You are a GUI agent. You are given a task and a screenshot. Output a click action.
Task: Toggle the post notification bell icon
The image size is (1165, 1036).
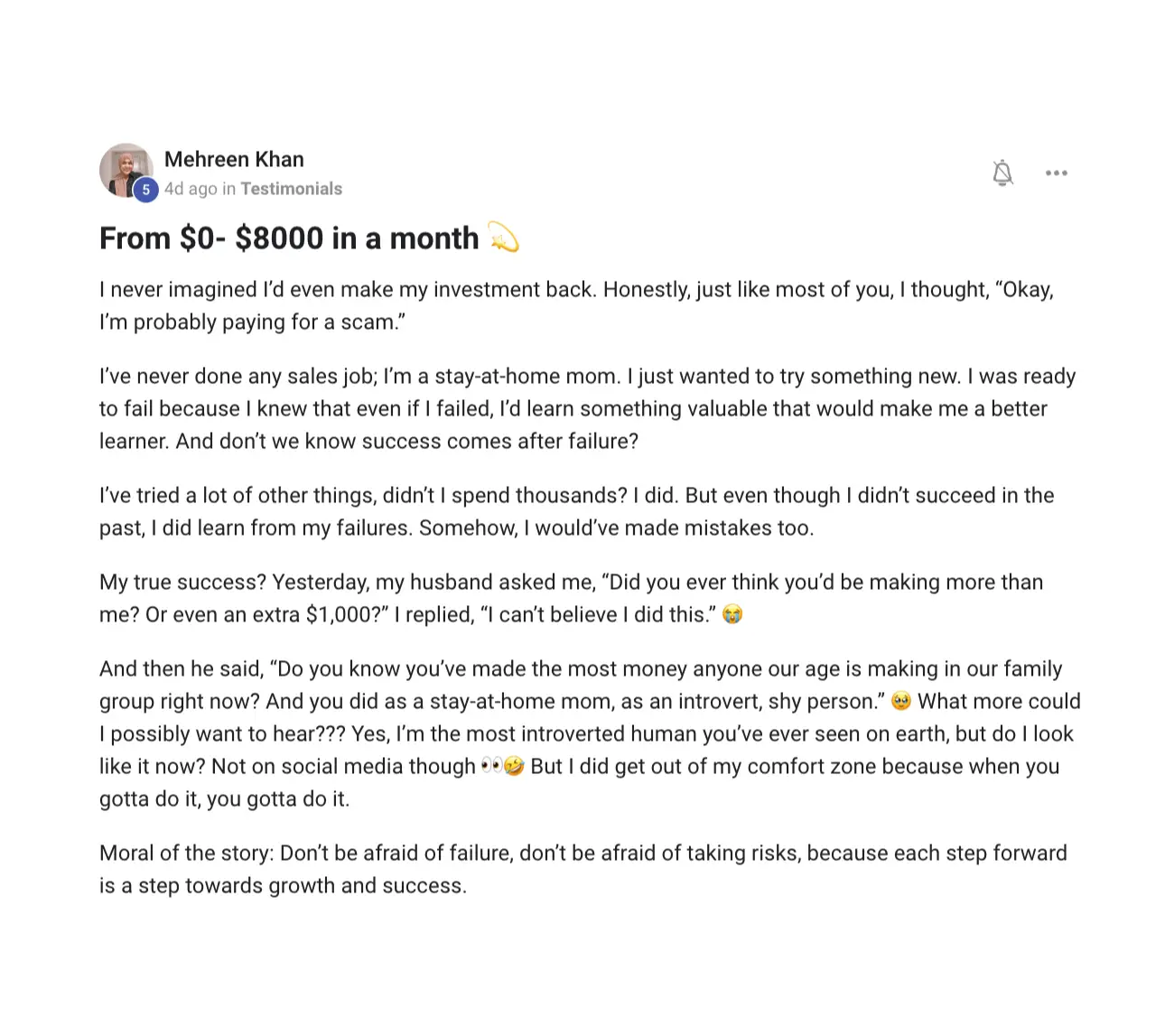point(1002,173)
